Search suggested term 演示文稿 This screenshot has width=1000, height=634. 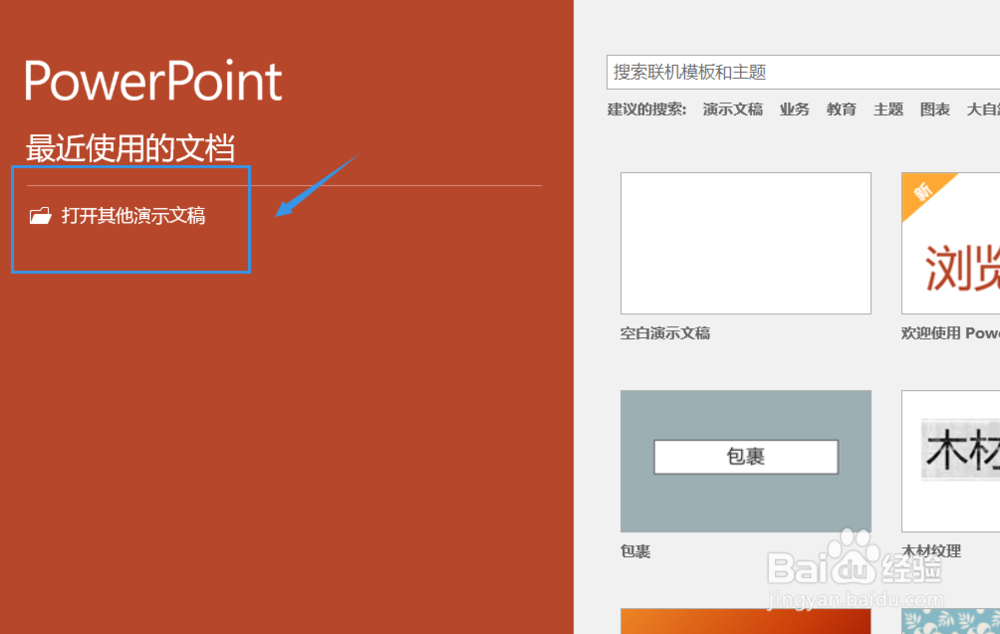pyautogui.click(x=733, y=110)
